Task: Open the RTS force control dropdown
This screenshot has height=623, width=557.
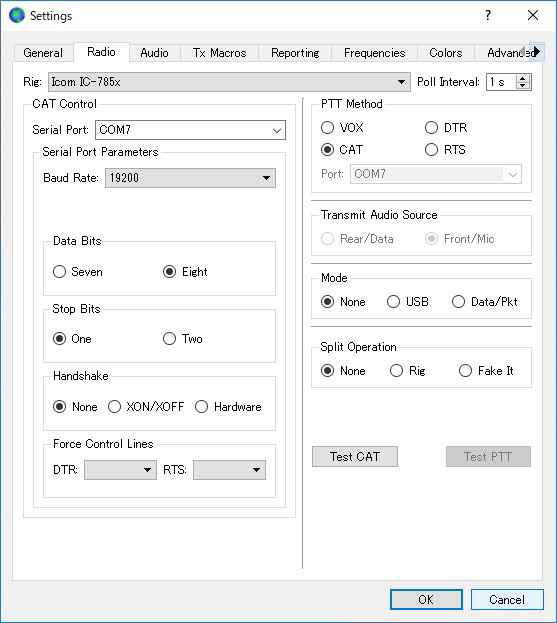Action: (x=229, y=470)
